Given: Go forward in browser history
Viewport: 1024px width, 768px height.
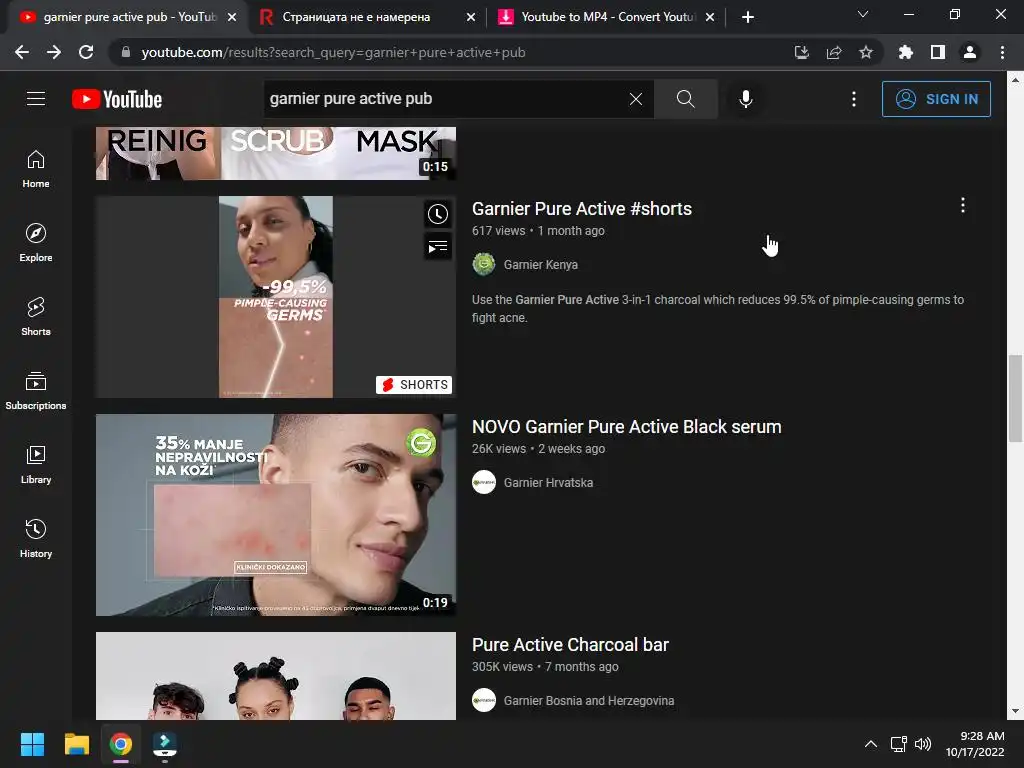Looking at the screenshot, I should coord(54,52).
